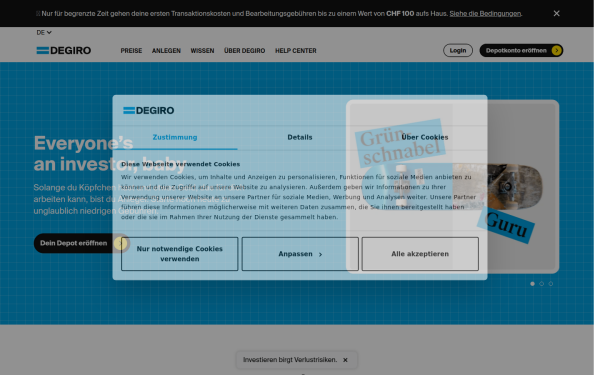Image resolution: width=600 pixels, height=375 pixels.
Task: Select the third carousel dot
Action: (551, 284)
